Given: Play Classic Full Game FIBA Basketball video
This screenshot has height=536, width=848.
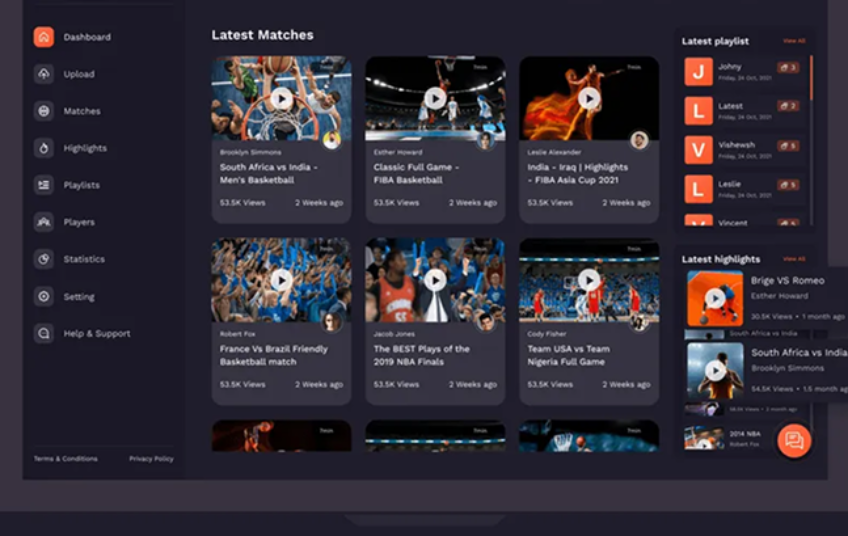Looking at the screenshot, I should 435,99.
